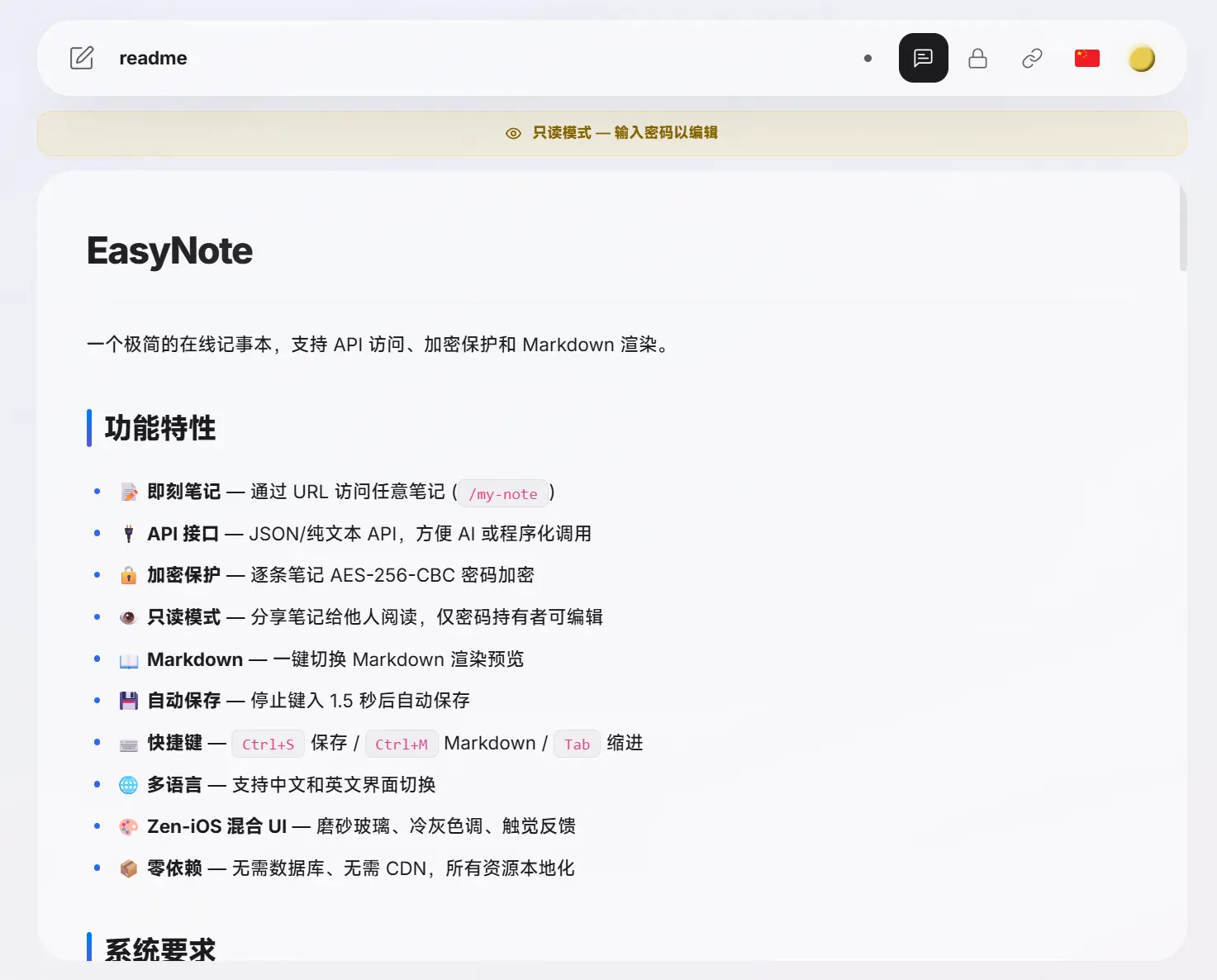
Task: Click the 零依赖 bold text
Action: point(174,868)
